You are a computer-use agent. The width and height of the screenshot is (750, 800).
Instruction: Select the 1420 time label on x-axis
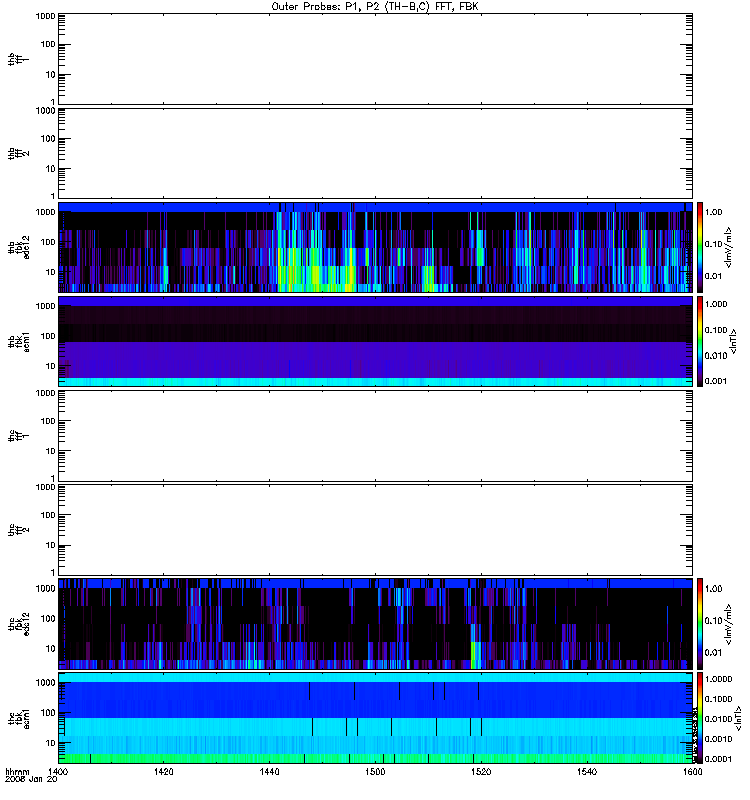163,771
